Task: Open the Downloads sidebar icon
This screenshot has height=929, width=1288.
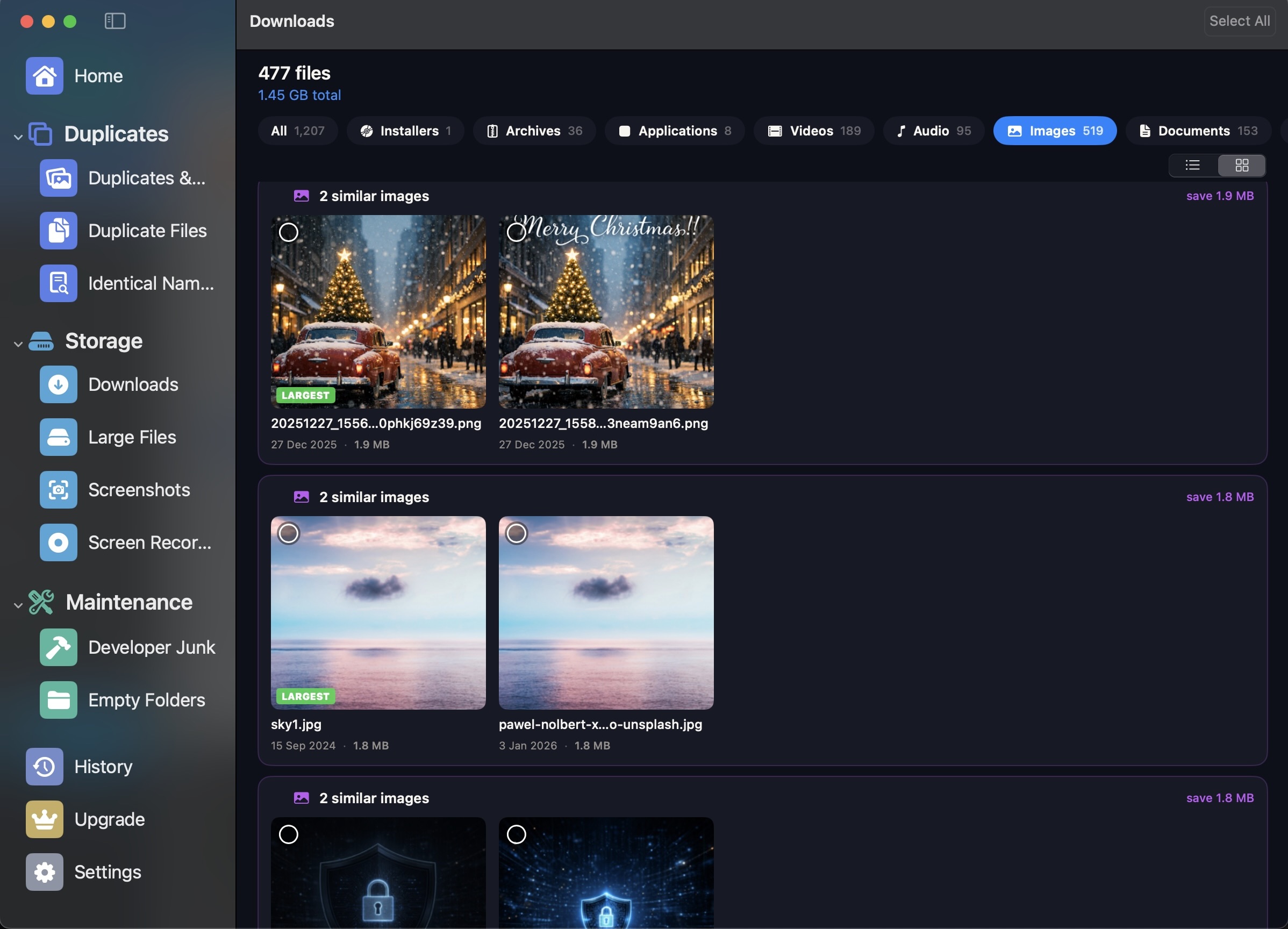Action: coord(59,384)
